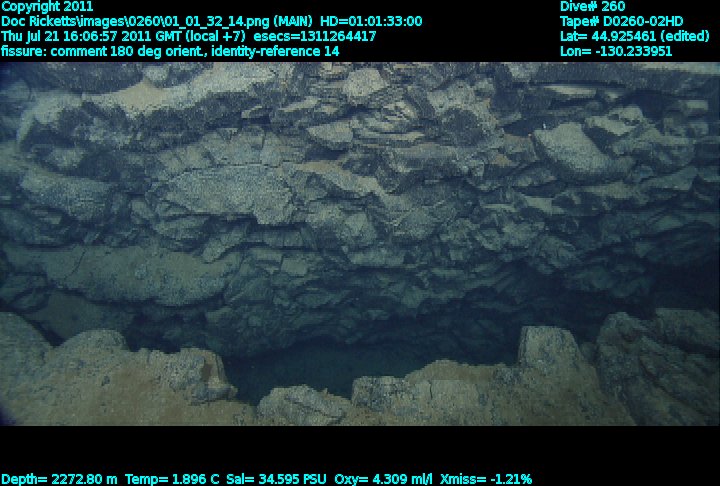Click the 'Temp= 1.896 C' reading
Image resolution: width=720 pixels, height=486 pixels.
[172, 480]
